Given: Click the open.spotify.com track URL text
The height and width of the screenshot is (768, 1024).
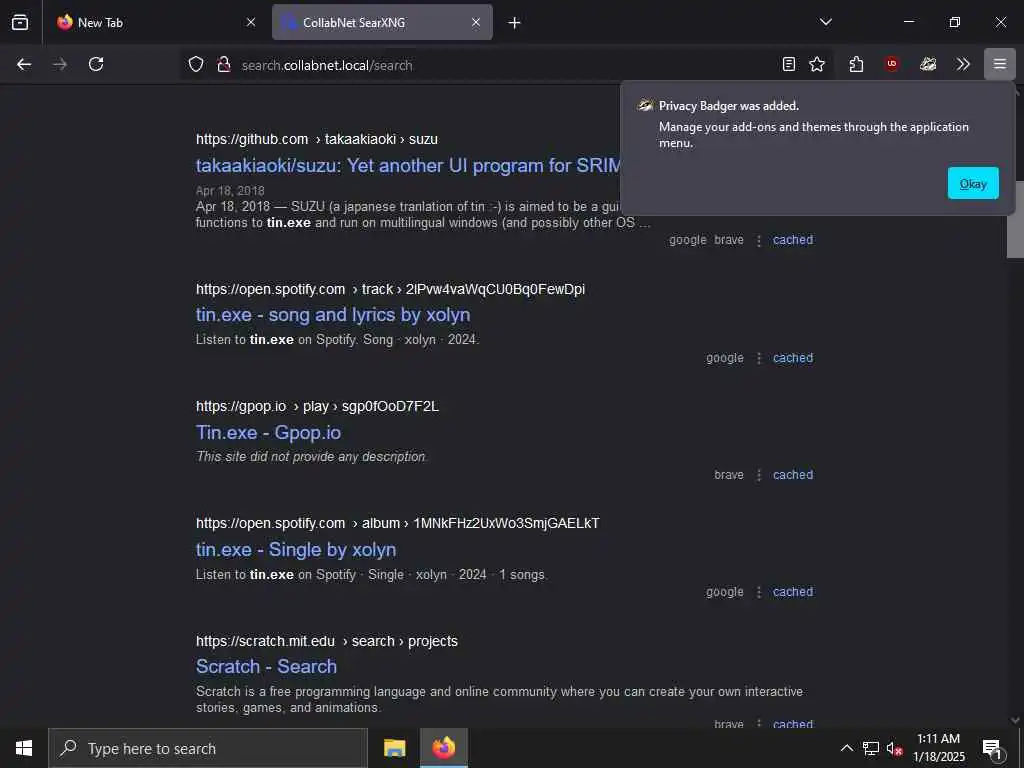Looking at the screenshot, I should click(390, 289).
